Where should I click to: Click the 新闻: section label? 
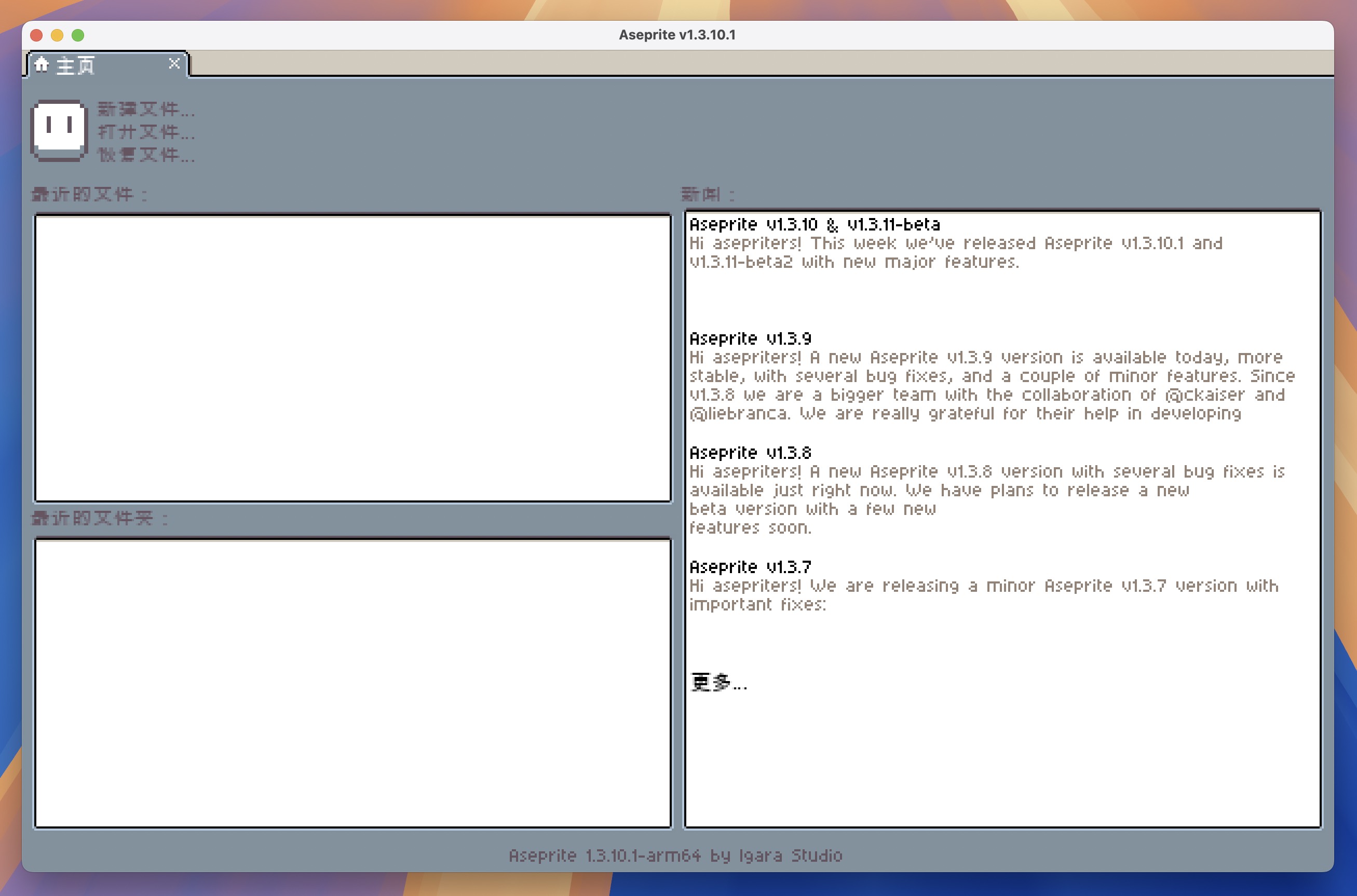(708, 194)
